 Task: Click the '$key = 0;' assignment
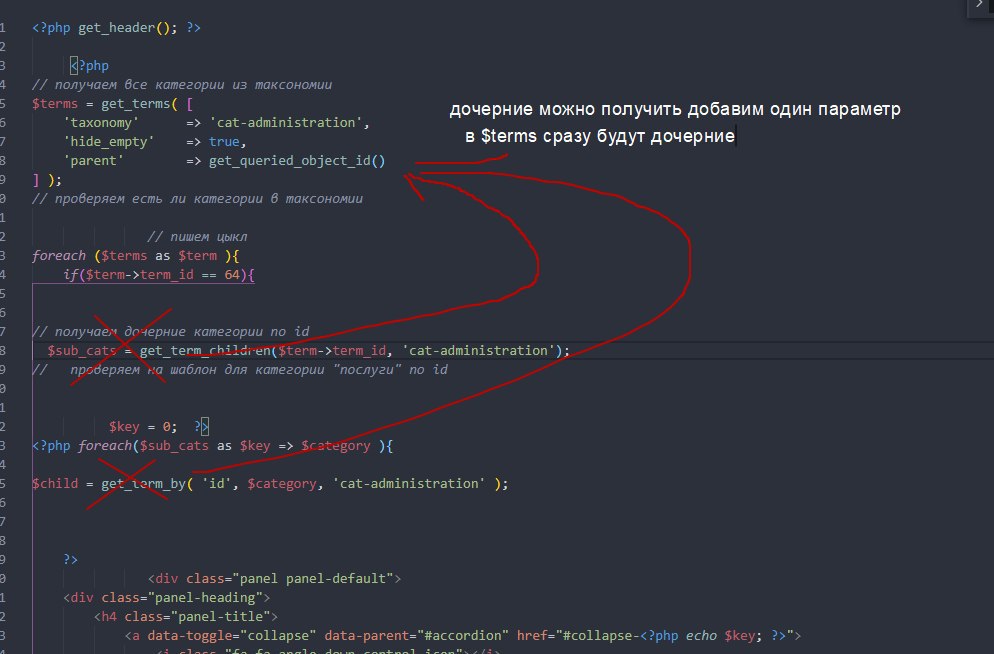(143, 426)
